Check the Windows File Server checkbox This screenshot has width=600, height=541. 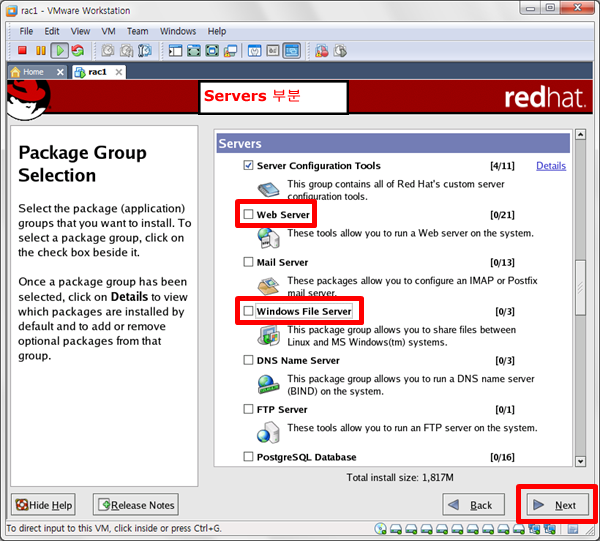pos(248,311)
